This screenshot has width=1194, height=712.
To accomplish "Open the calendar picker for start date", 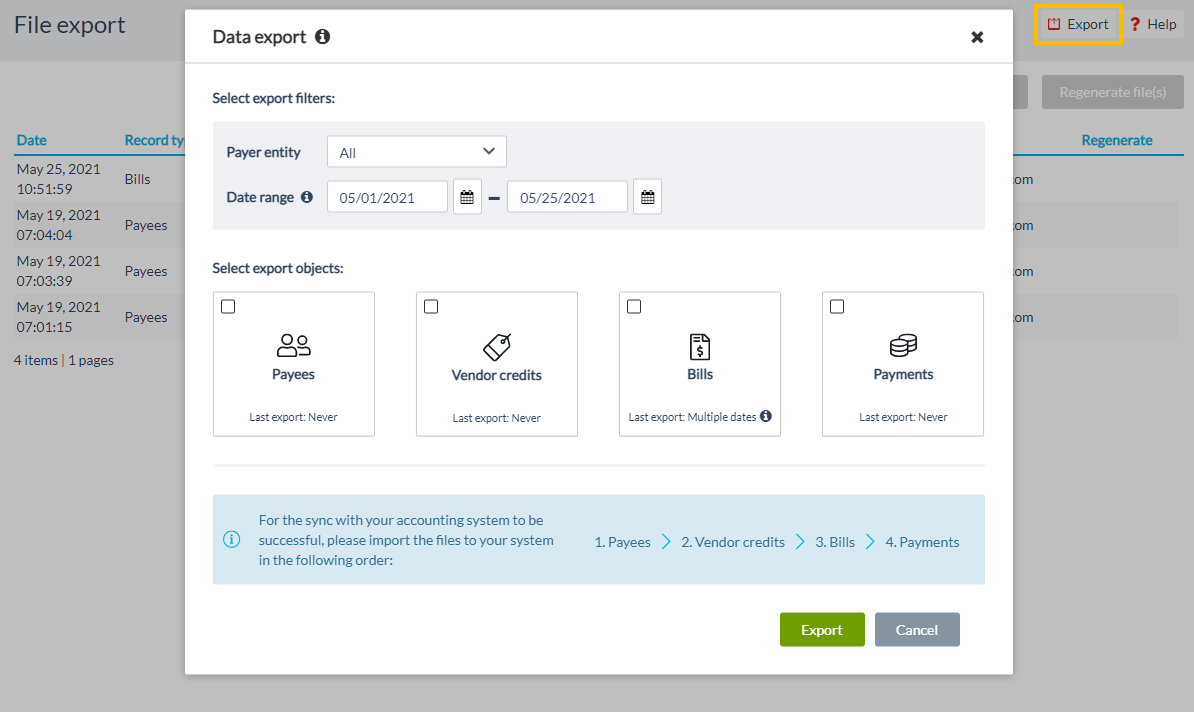I will click(x=466, y=196).
